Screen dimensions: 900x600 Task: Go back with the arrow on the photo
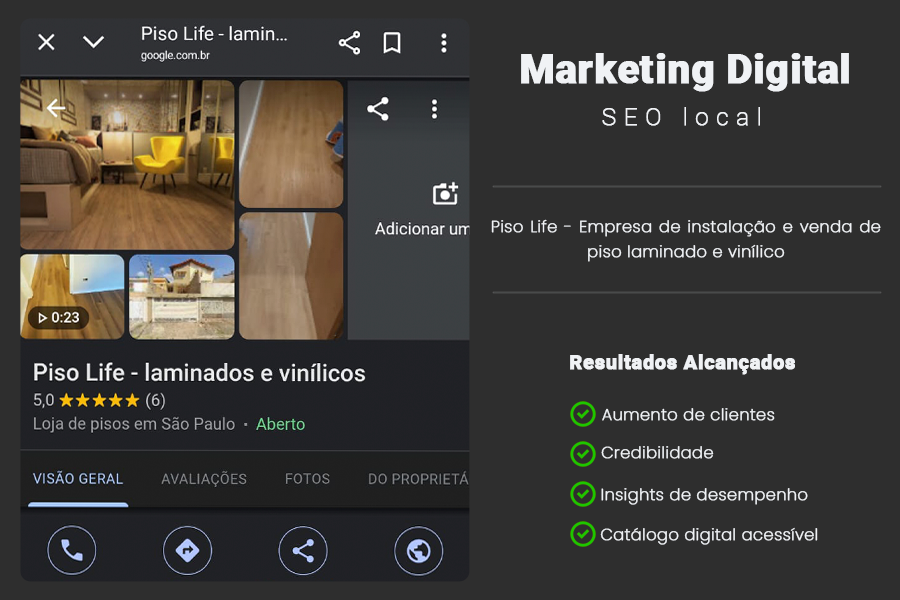[56, 107]
